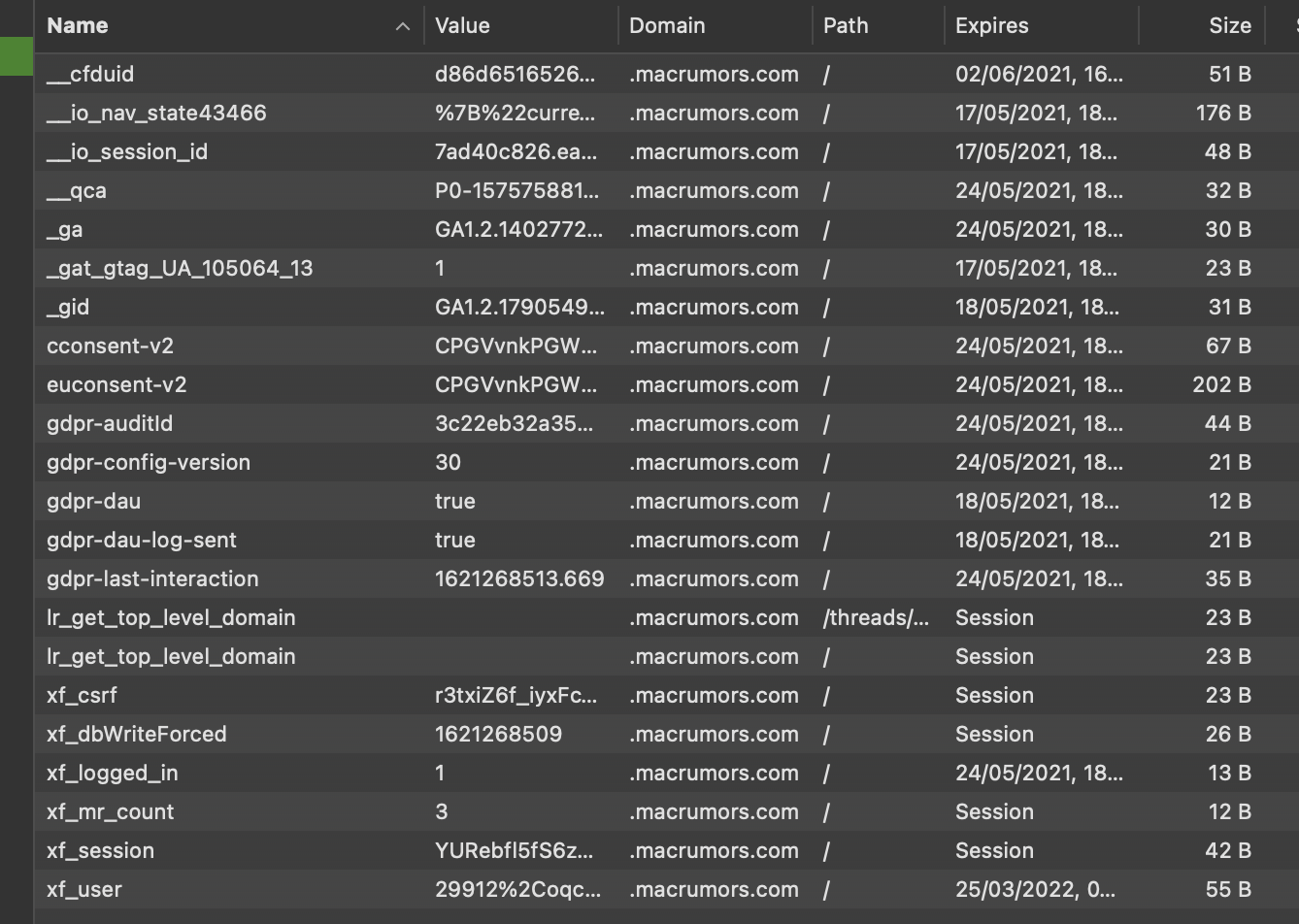Click the /threads/… path cell

[x=877, y=618]
